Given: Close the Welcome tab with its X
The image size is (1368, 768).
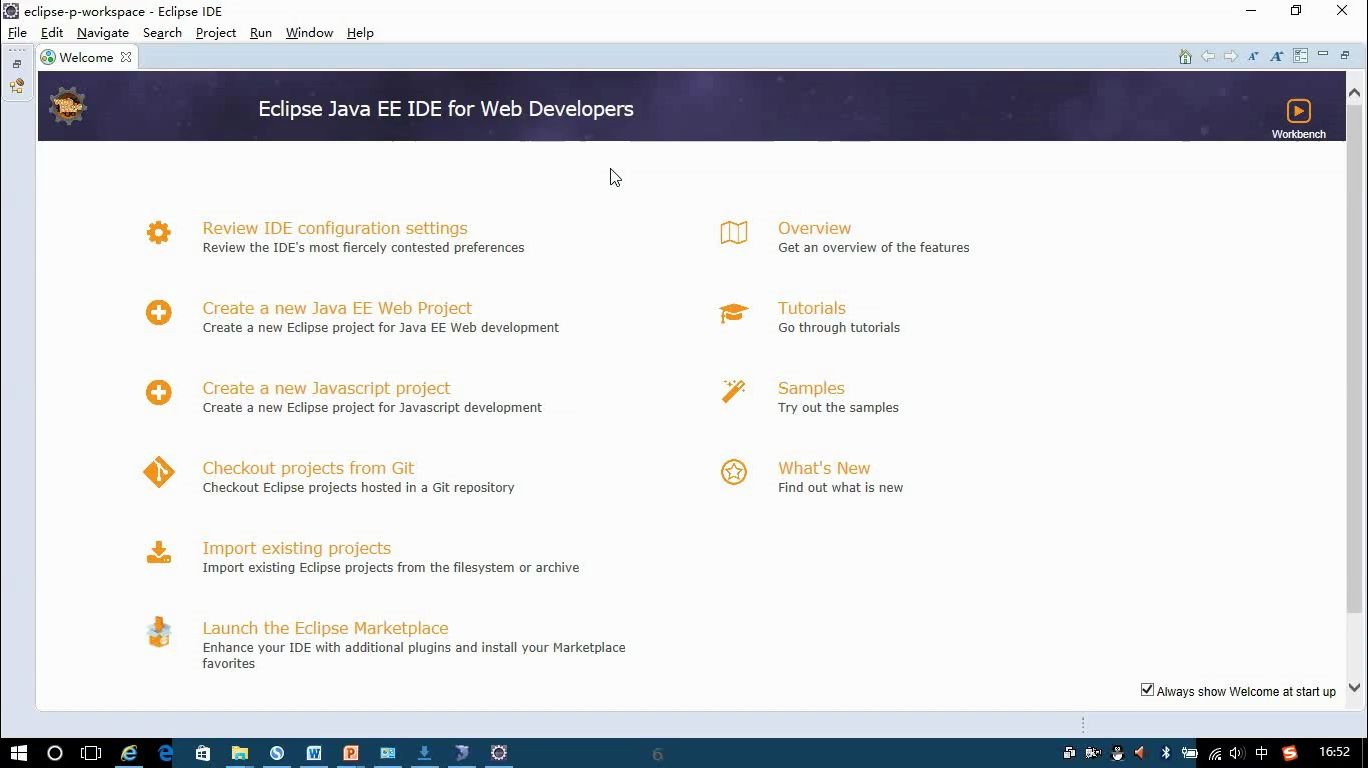Looking at the screenshot, I should coord(126,57).
